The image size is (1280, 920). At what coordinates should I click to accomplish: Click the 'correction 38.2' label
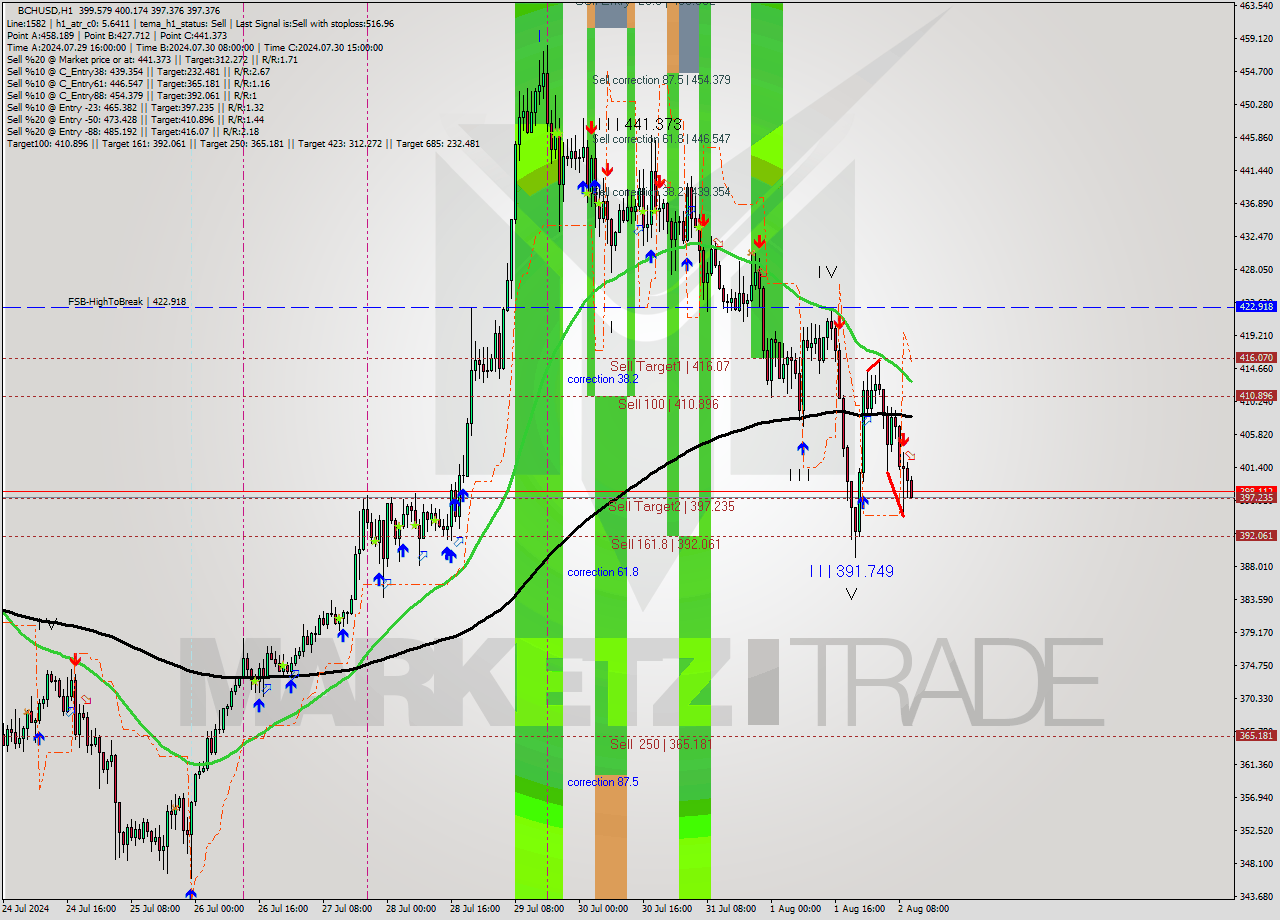pyautogui.click(x=603, y=379)
